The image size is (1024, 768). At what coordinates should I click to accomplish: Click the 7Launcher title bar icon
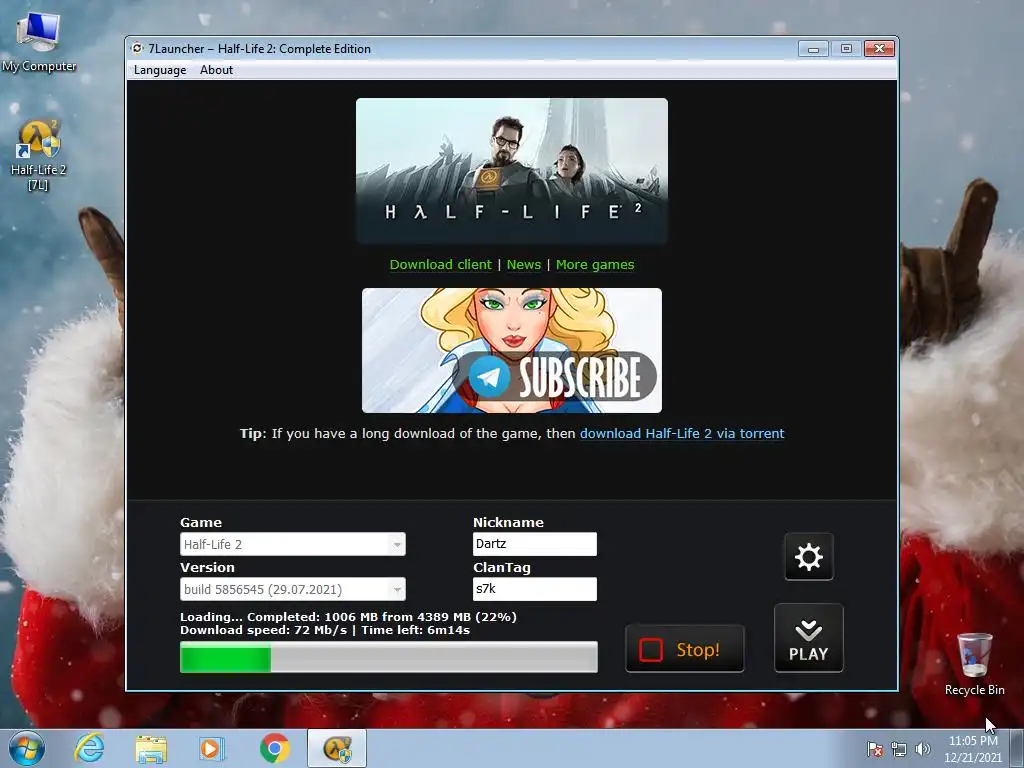point(137,48)
